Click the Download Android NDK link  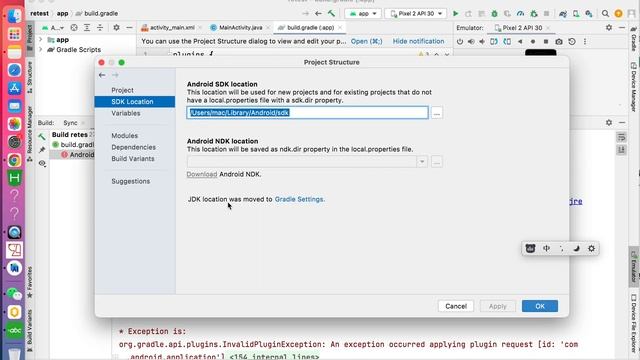pos(202,174)
